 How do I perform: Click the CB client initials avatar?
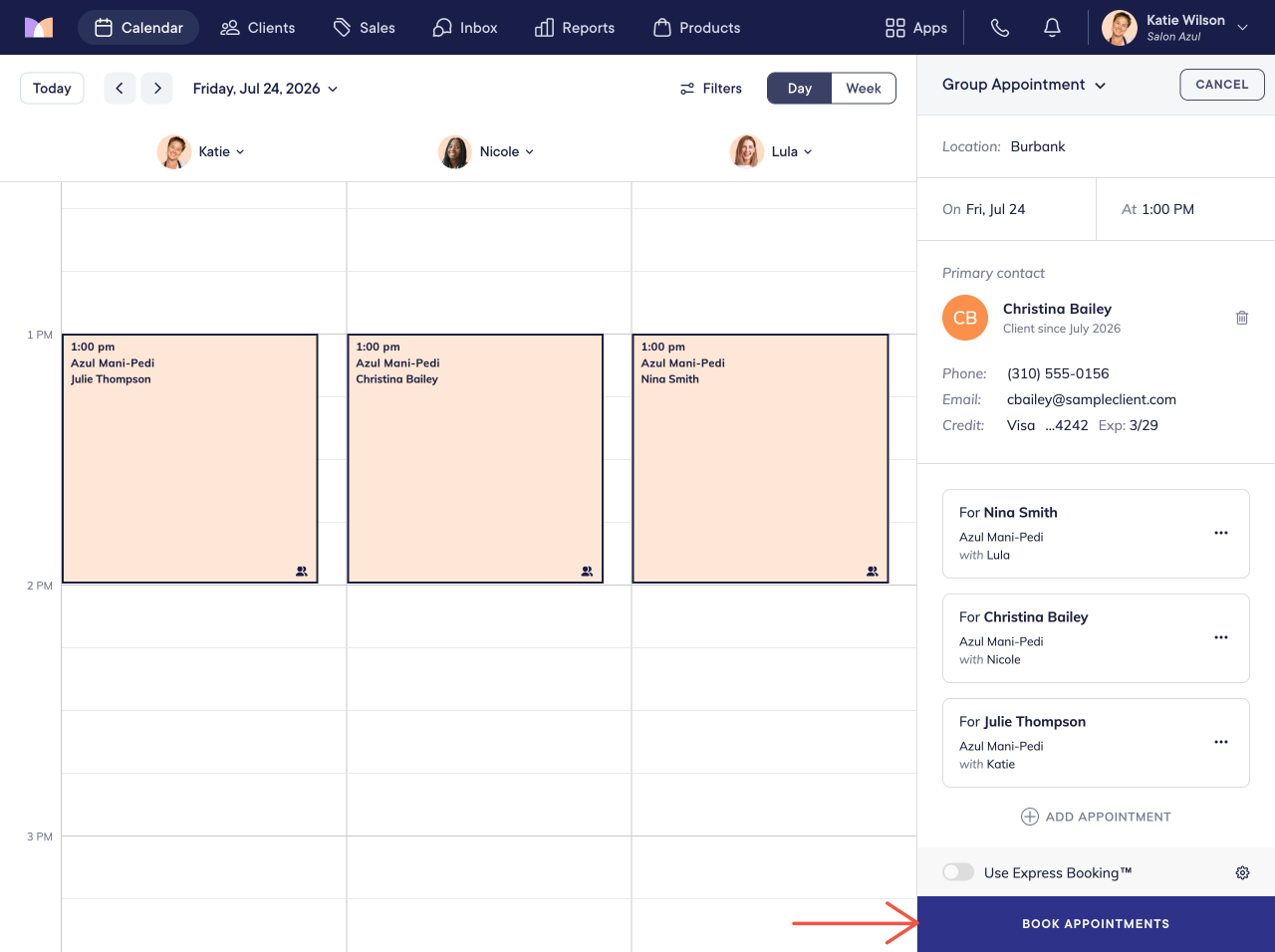[x=965, y=318]
